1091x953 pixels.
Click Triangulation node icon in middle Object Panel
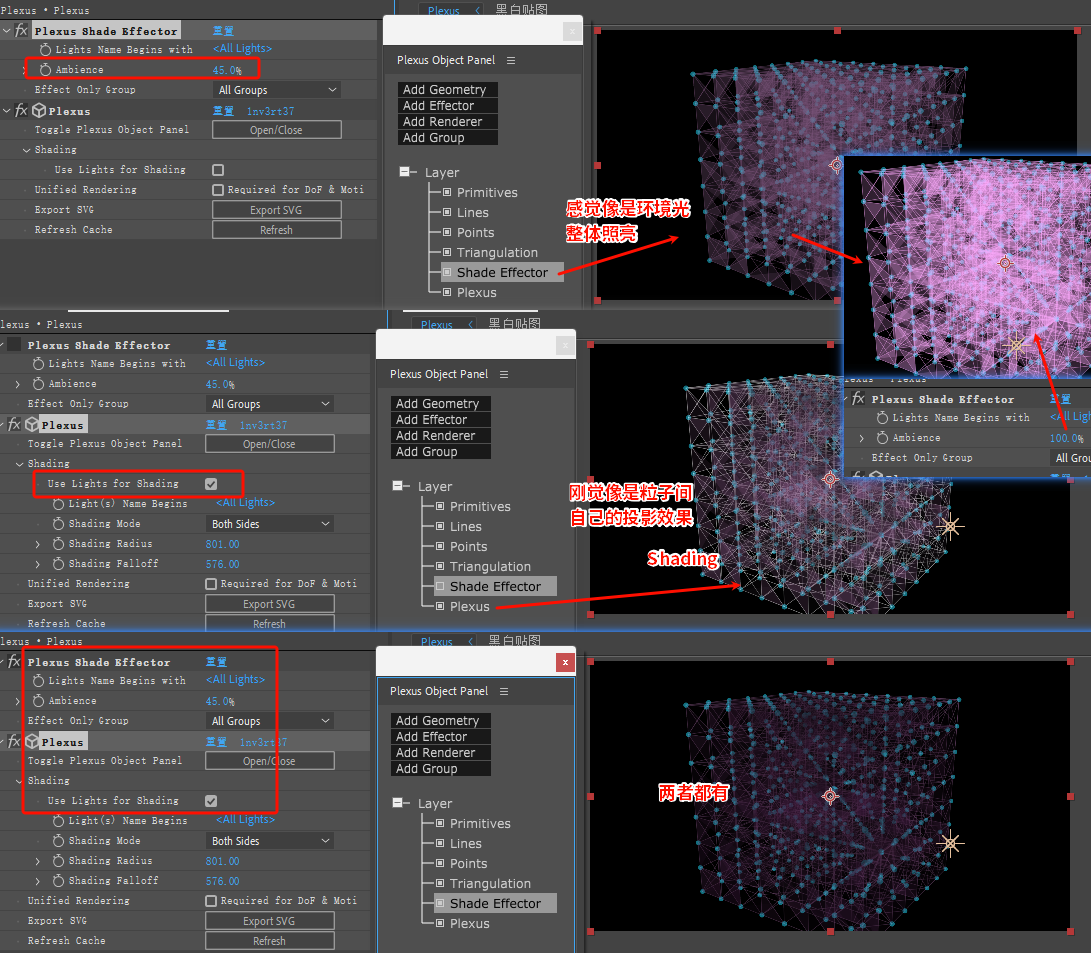coord(440,566)
